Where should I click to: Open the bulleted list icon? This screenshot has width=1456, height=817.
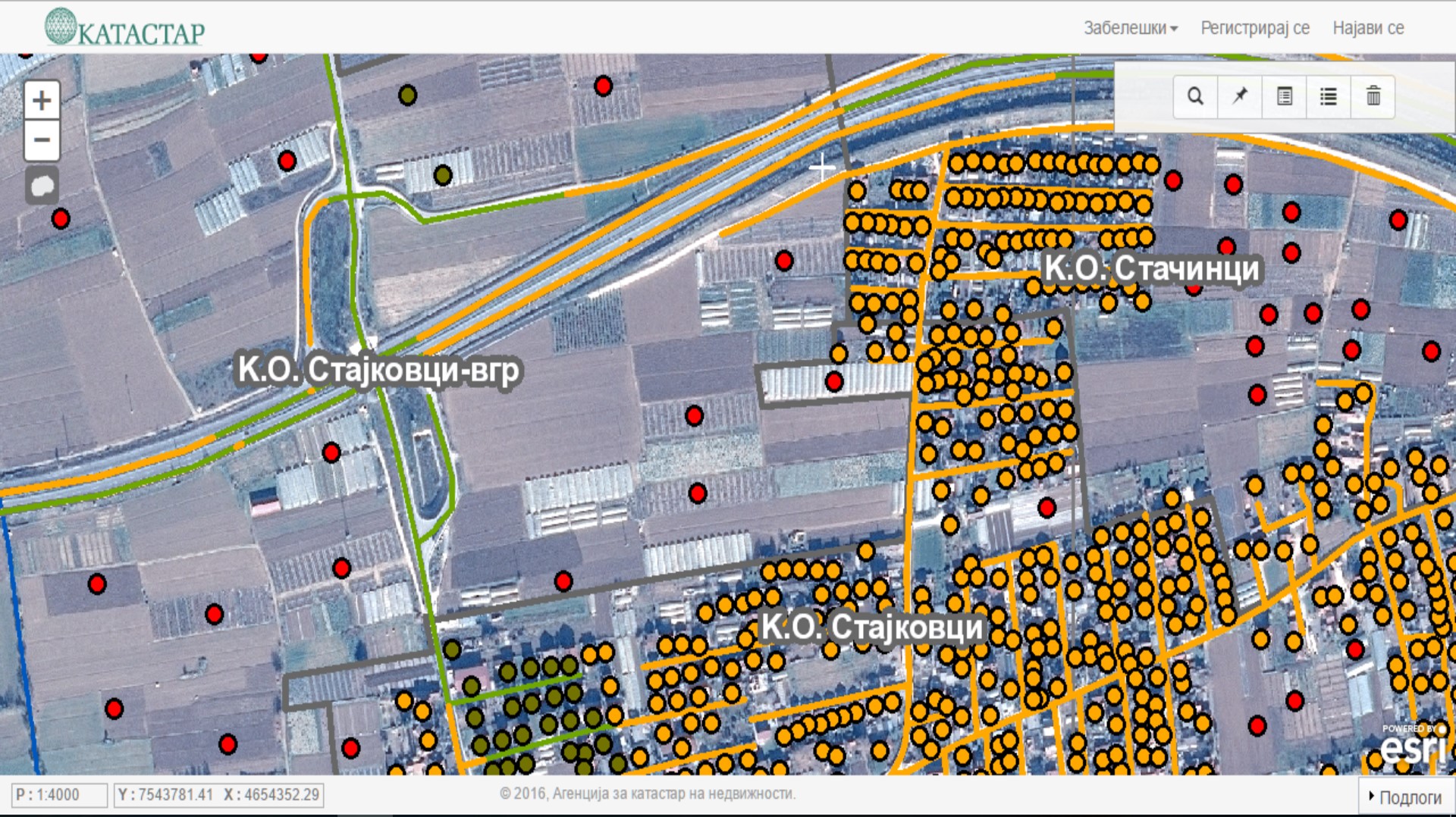click(x=1329, y=96)
